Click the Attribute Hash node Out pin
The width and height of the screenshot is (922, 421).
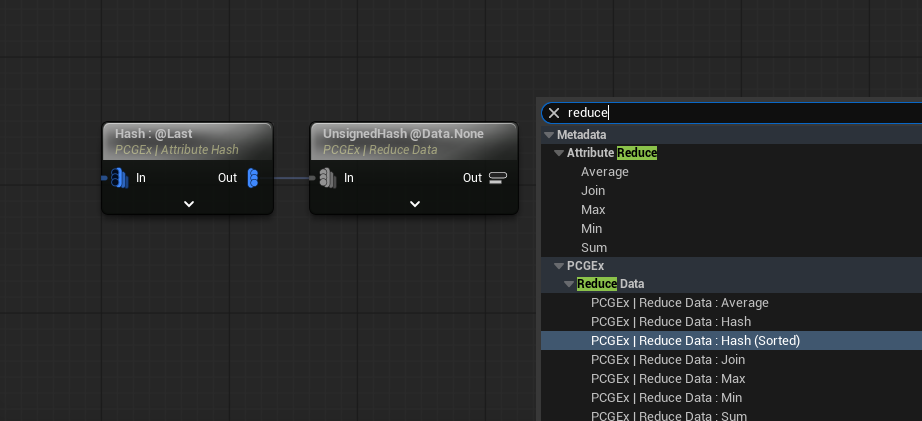click(x=252, y=178)
